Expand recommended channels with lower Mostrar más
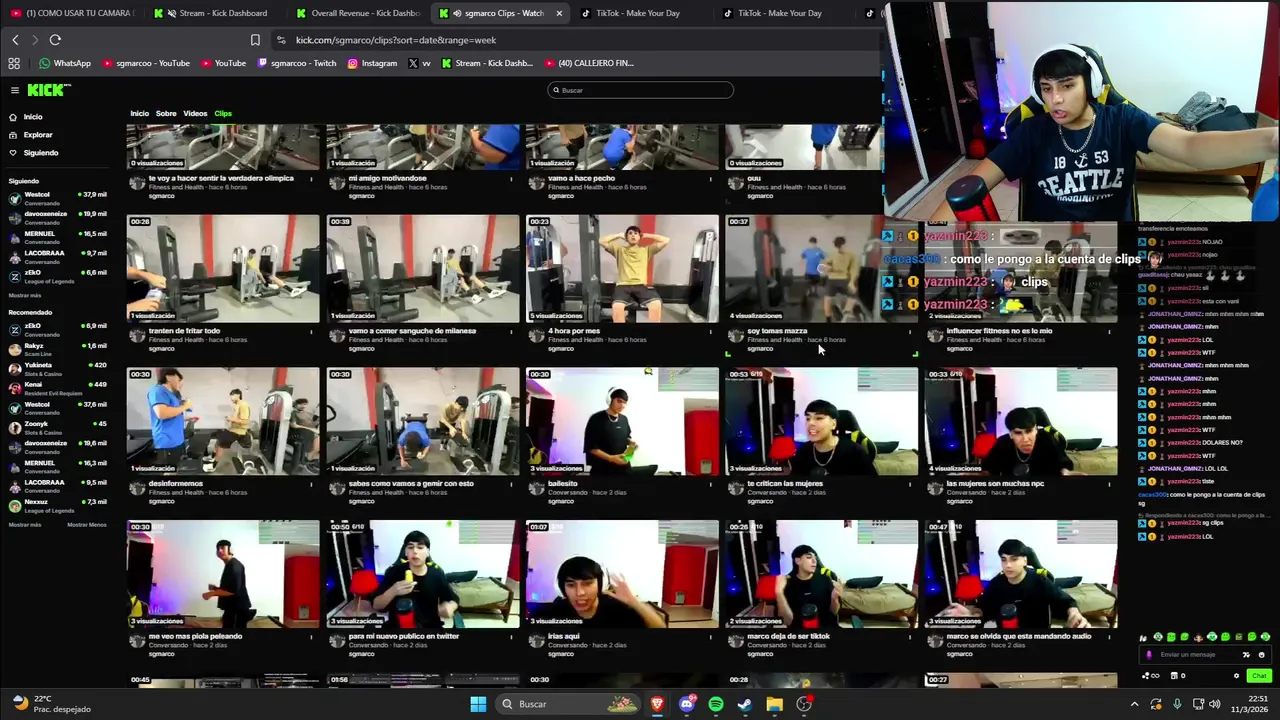1280x720 pixels. coord(25,525)
